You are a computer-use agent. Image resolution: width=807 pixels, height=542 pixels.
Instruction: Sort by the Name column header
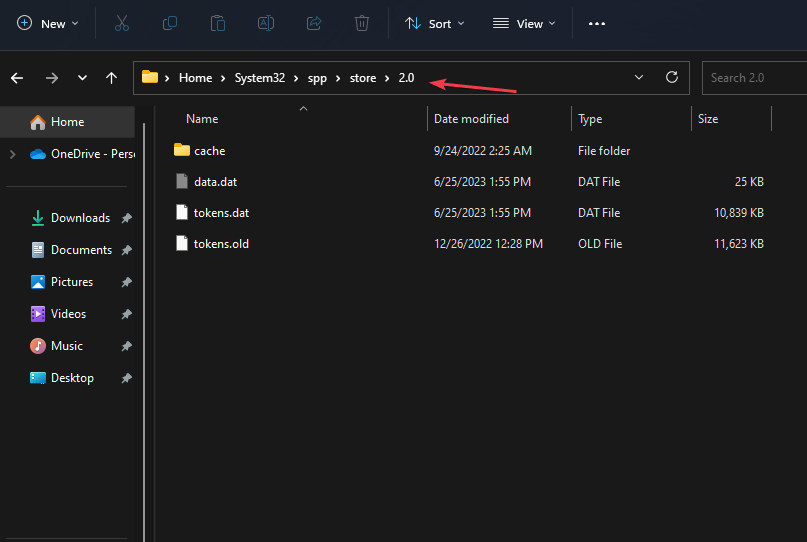pos(202,119)
